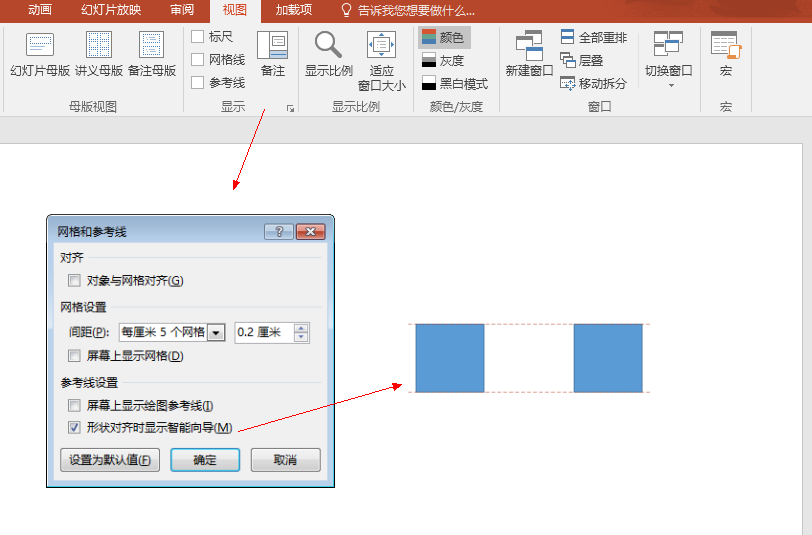Select Black and White (黑白模式) mode
Viewport: 812px width, 535px height.
pos(455,83)
